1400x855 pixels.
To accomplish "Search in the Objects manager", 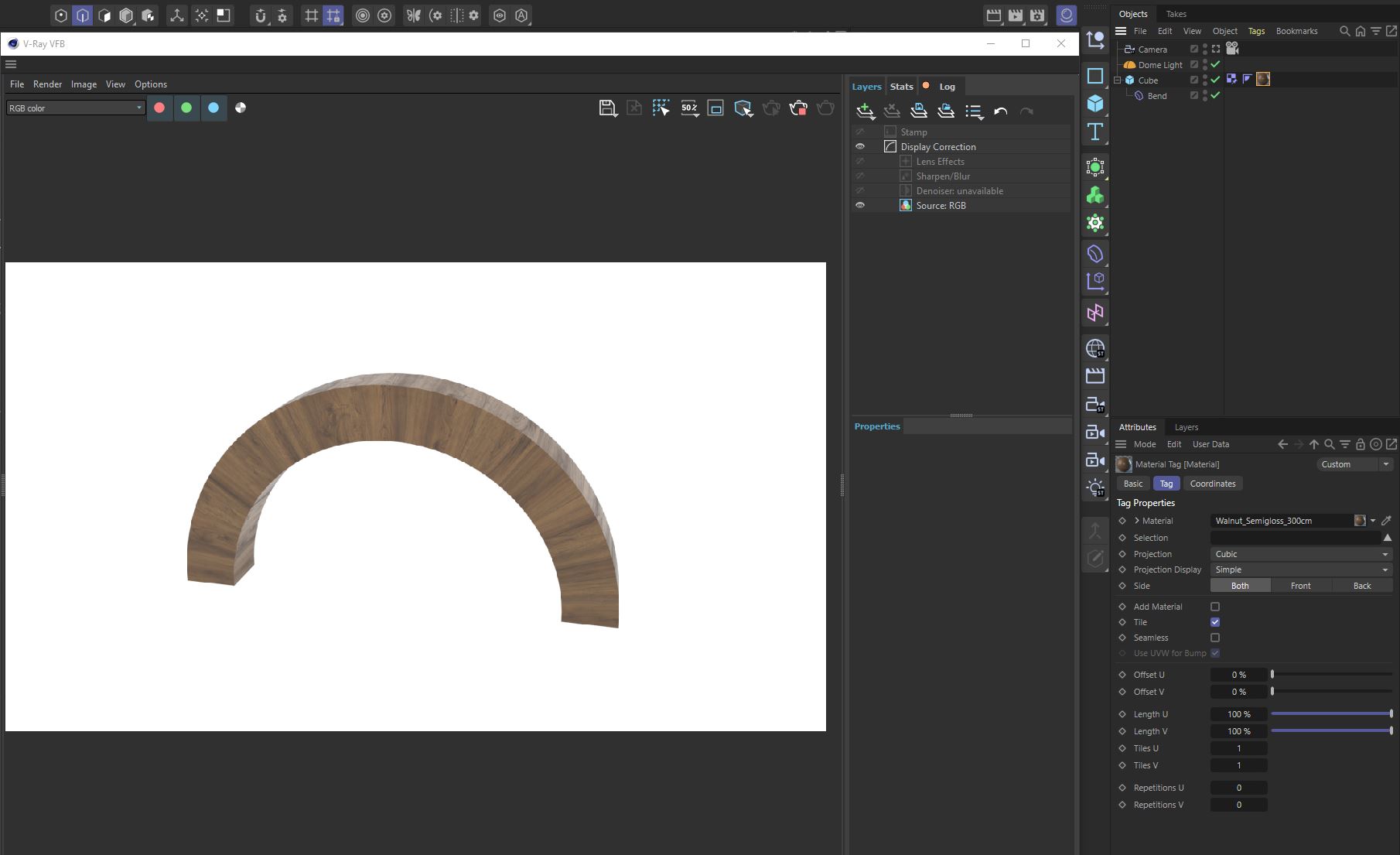I will (1344, 31).
